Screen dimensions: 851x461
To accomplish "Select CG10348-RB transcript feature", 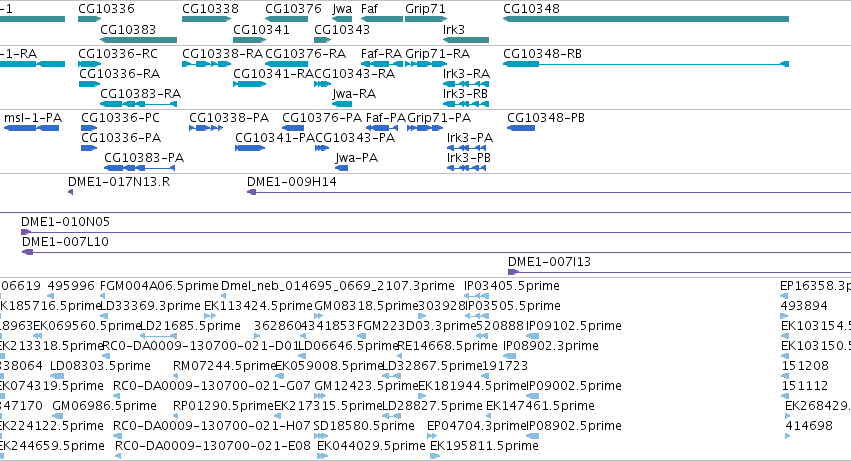I will [x=646, y=64].
